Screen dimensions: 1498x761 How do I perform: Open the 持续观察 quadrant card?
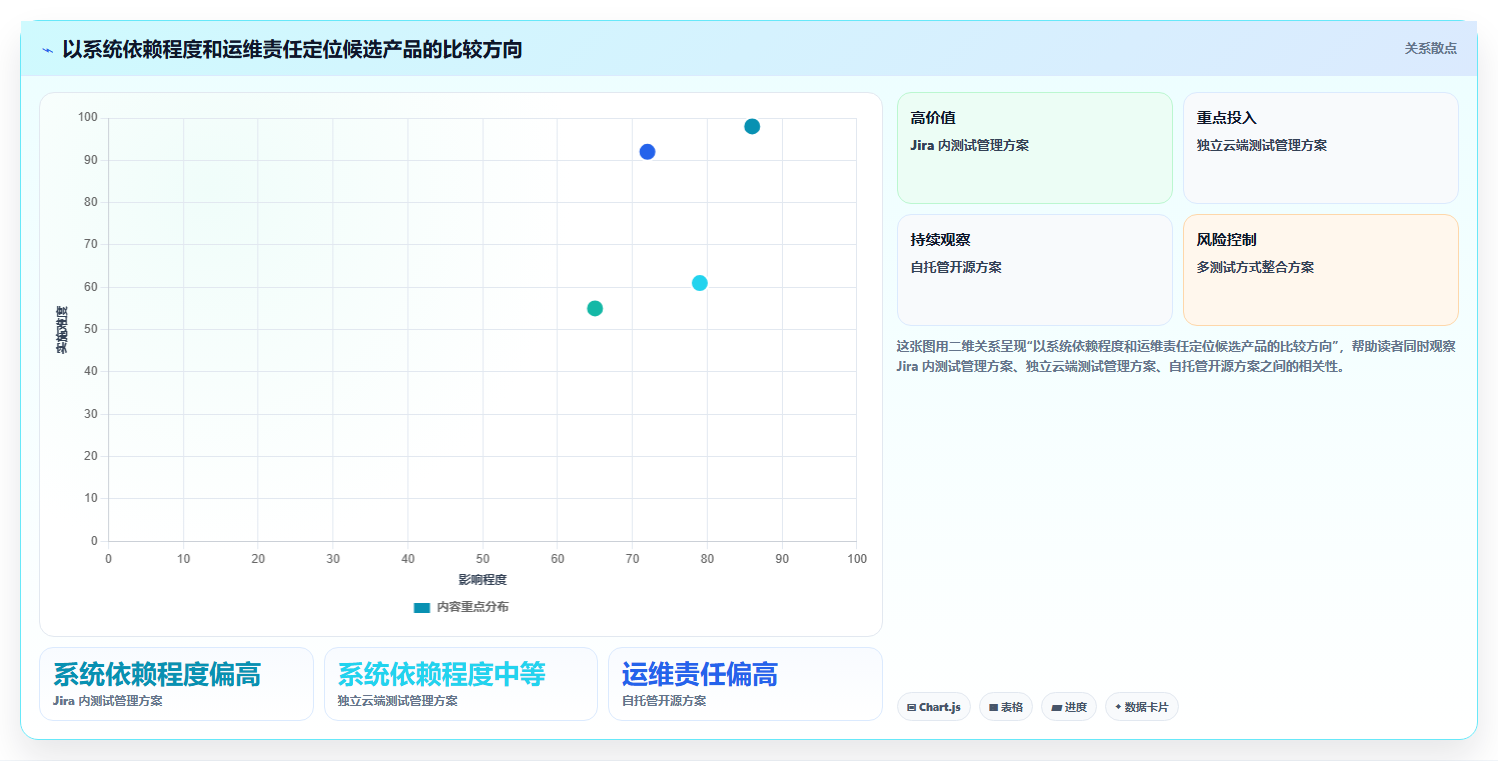1034,270
